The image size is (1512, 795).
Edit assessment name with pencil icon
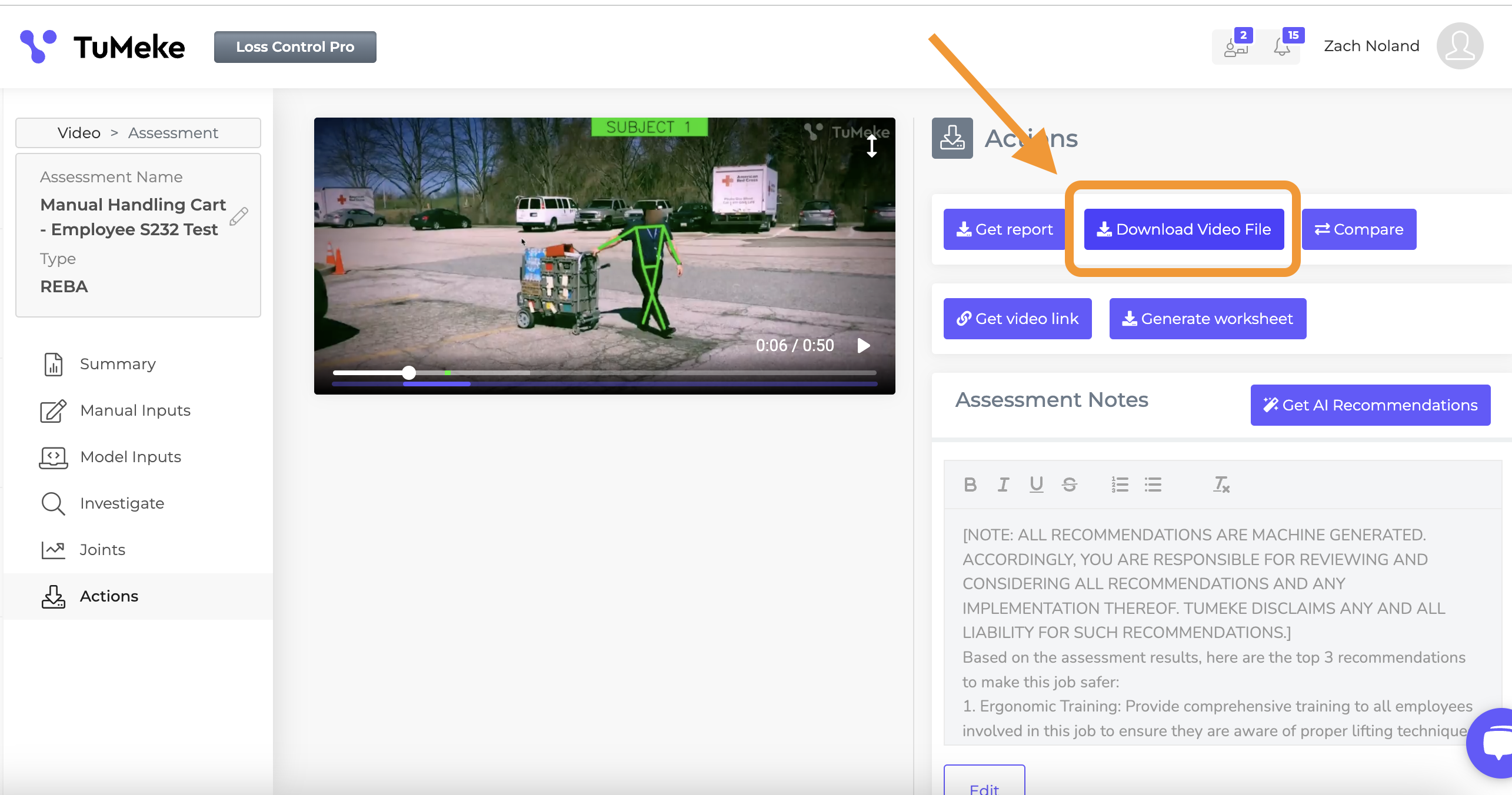pos(239,216)
